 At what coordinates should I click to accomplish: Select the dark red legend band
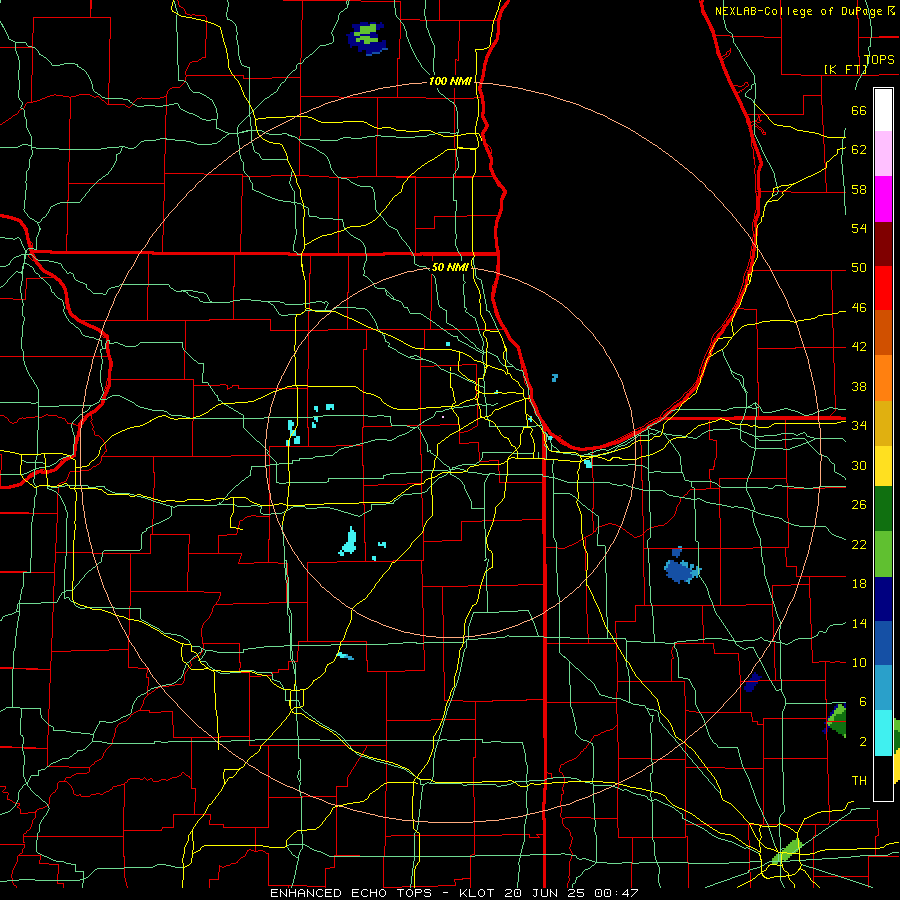(883, 243)
